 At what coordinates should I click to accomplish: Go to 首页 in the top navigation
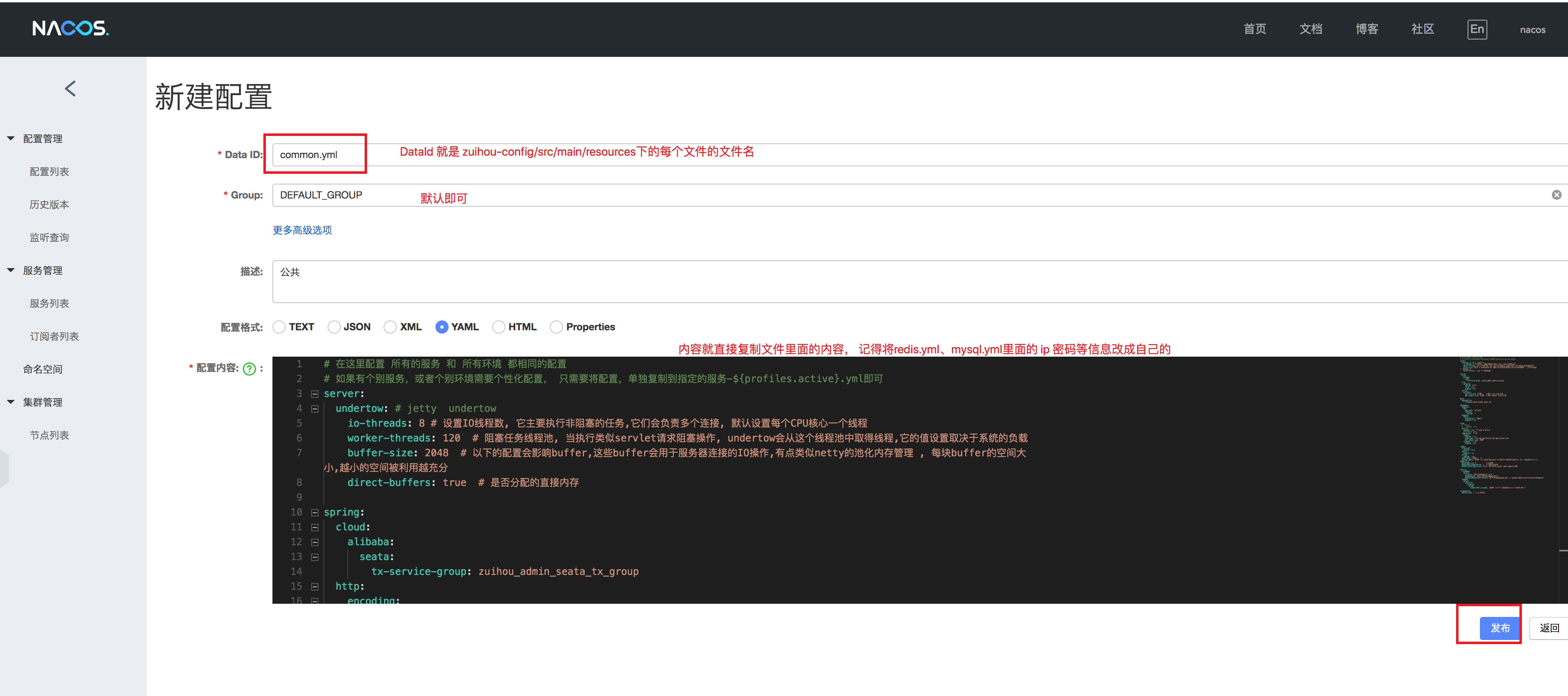tap(1254, 29)
